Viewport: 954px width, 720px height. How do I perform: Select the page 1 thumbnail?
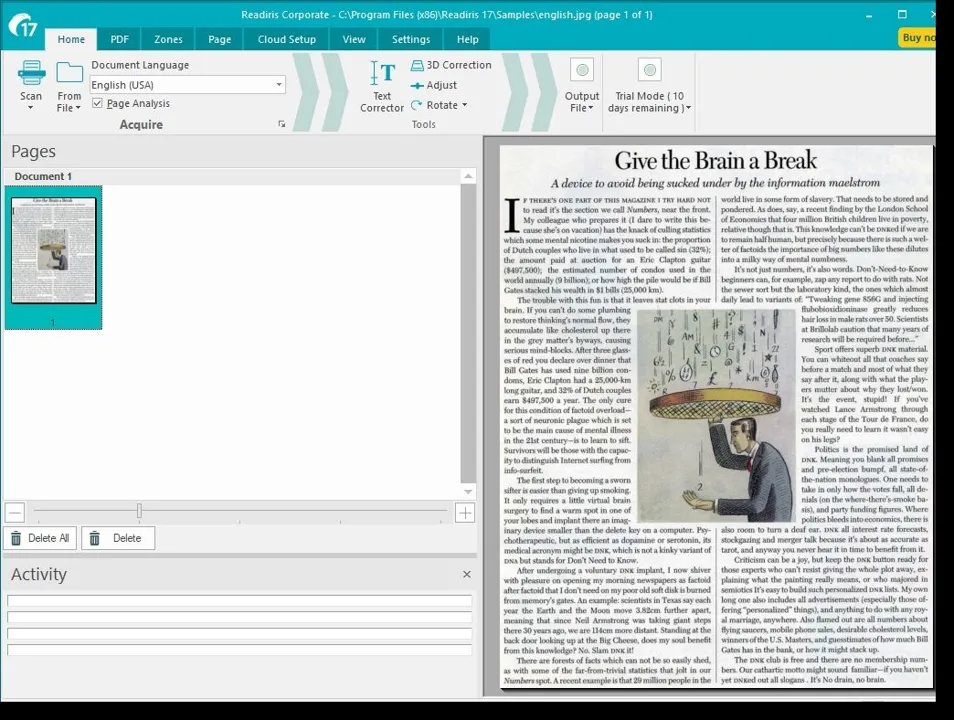pos(54,257)
